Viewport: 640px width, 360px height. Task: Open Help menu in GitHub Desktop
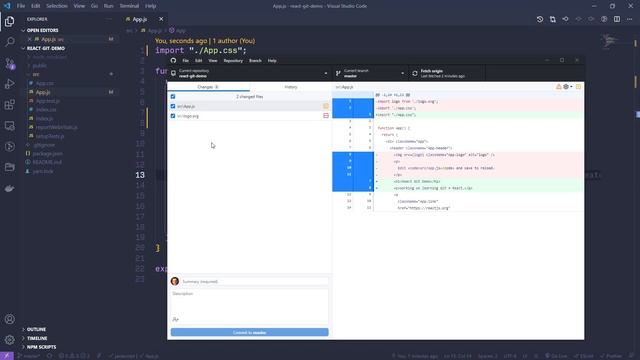tap(272, 60)
